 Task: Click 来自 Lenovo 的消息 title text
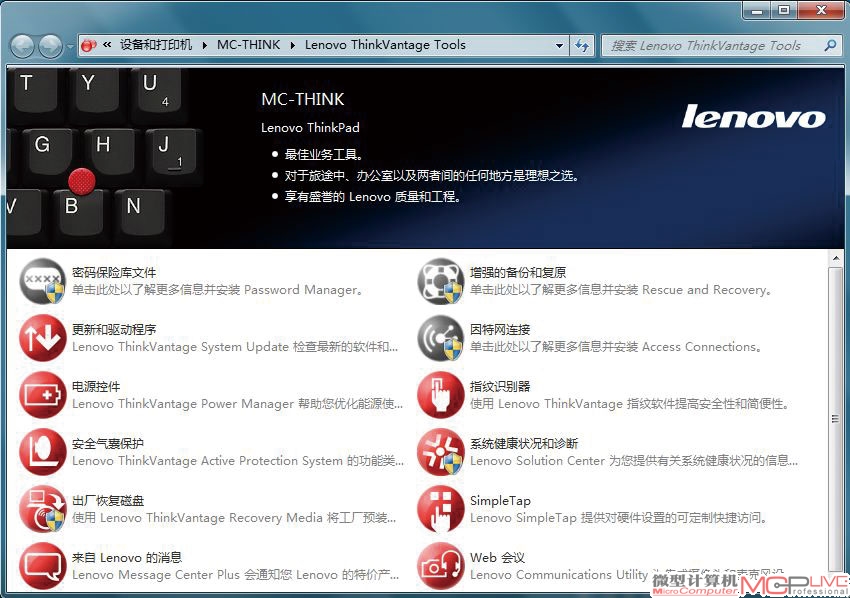tap(127, 557)
